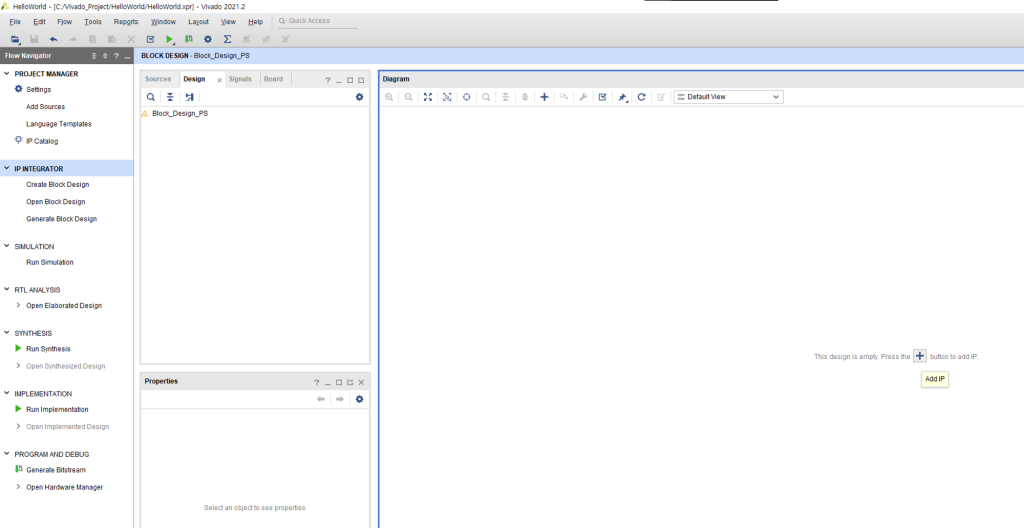Open main toolbar Settings gear
Screen dimensions: 1024x528
click(x=208, y=40)
